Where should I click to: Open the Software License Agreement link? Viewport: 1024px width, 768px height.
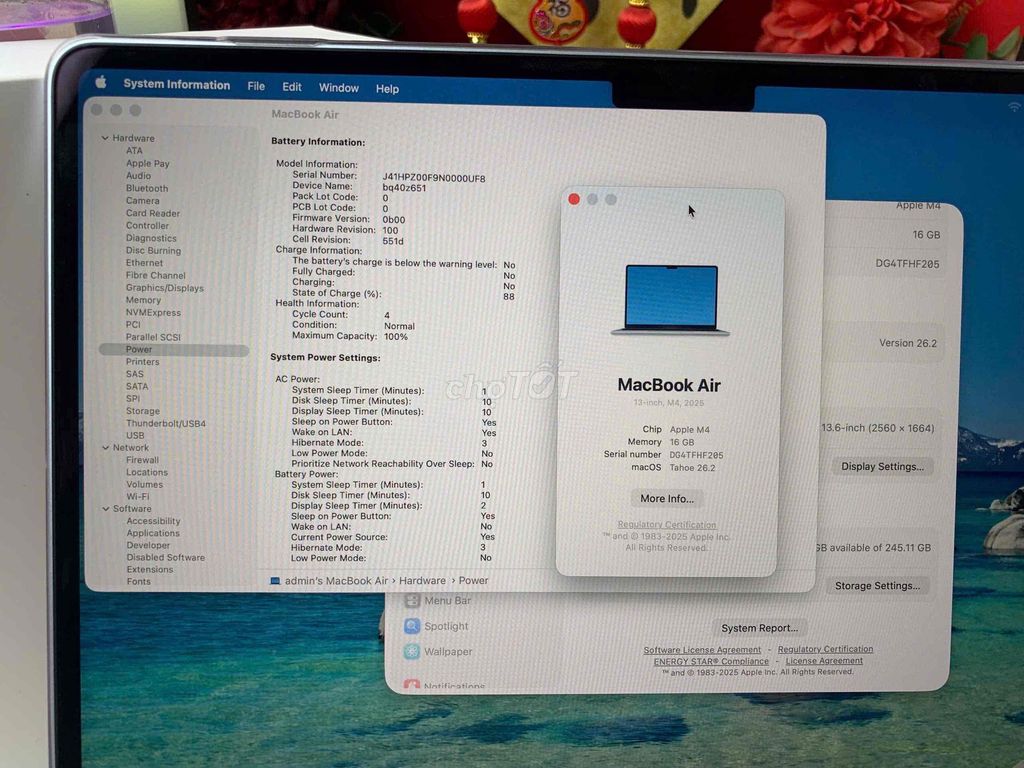(x=702, y=650)
